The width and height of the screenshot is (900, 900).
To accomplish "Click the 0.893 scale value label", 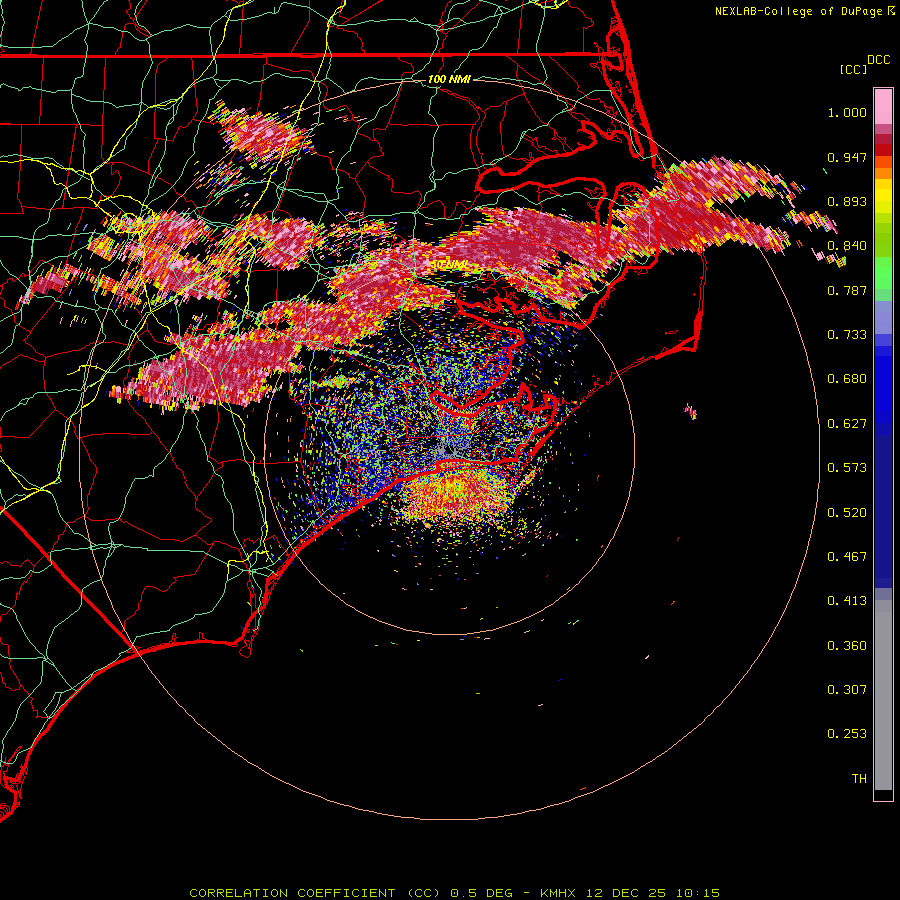I will (847, 201).
